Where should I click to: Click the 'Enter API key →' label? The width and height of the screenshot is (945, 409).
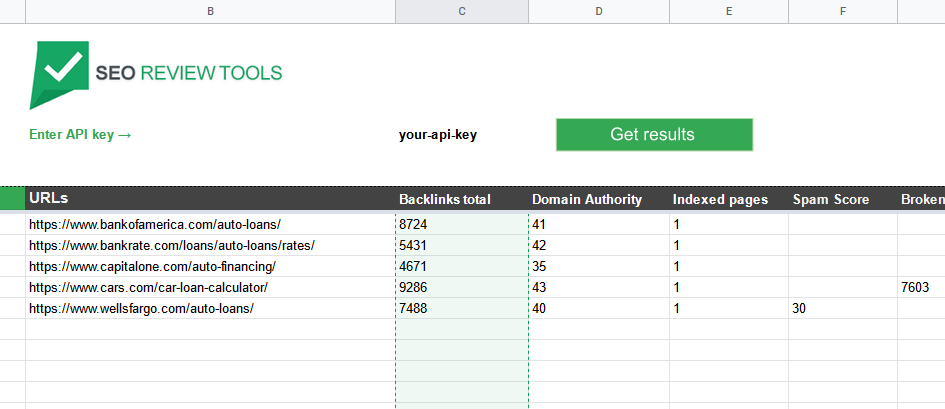pyautogui.click(x=80, y=135)
